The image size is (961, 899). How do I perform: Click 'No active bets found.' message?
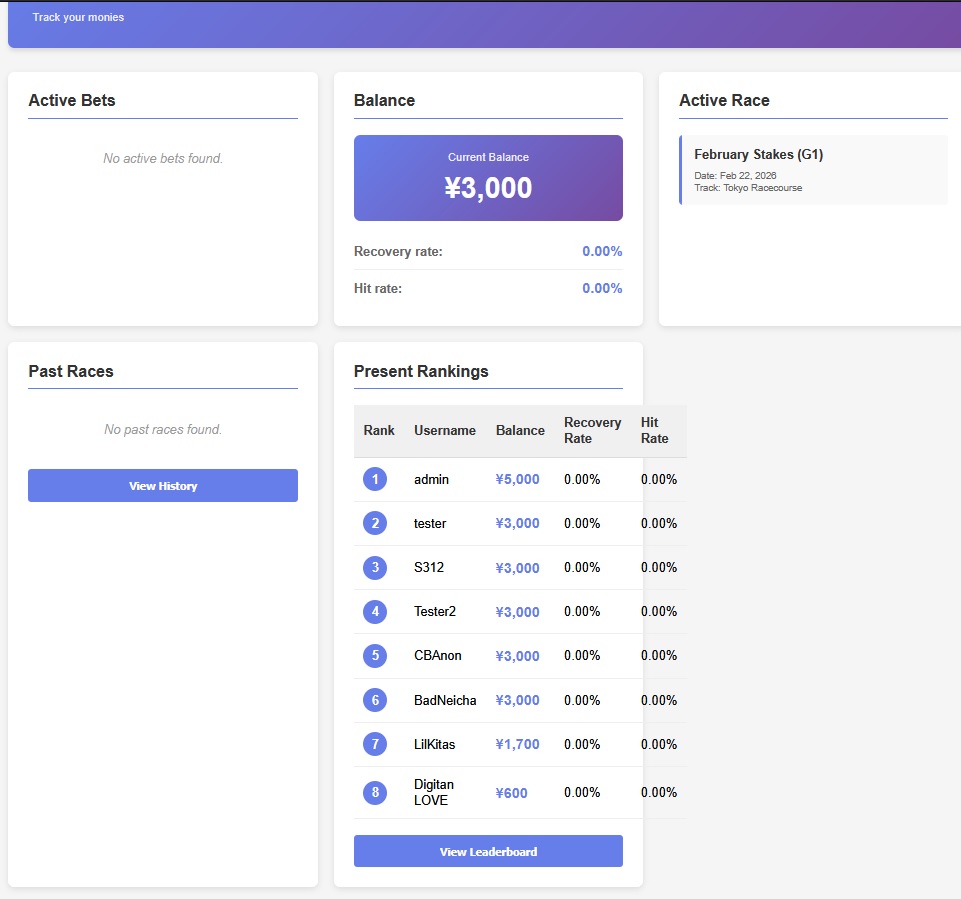163,158
